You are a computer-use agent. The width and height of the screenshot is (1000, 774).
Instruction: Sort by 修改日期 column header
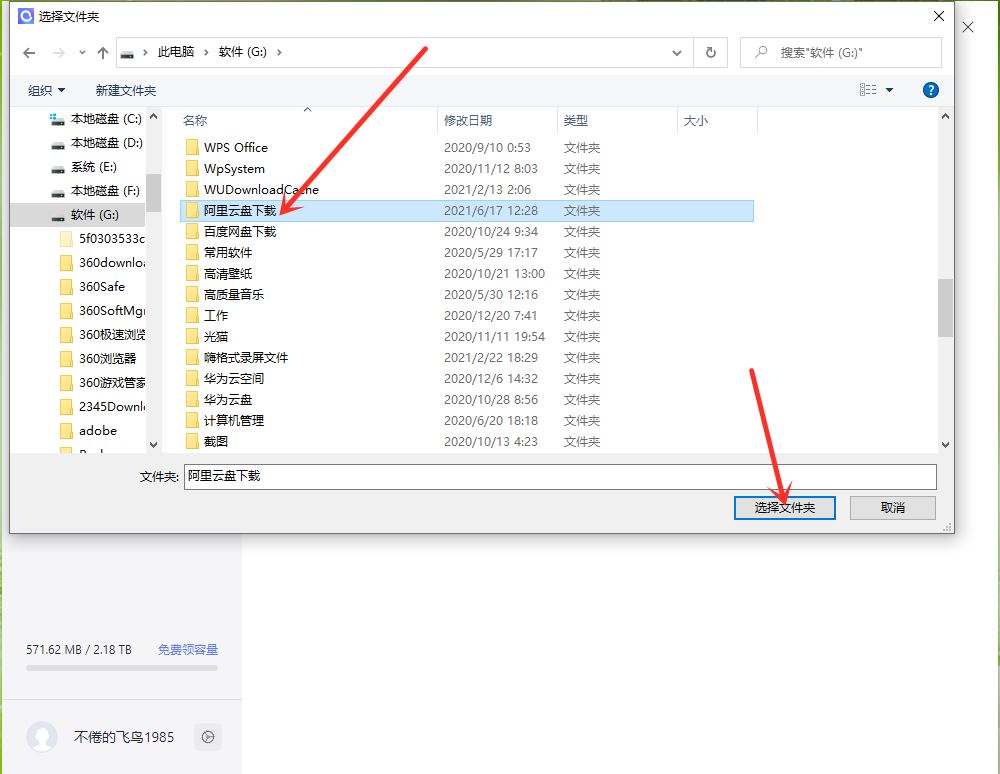point(468,120)
